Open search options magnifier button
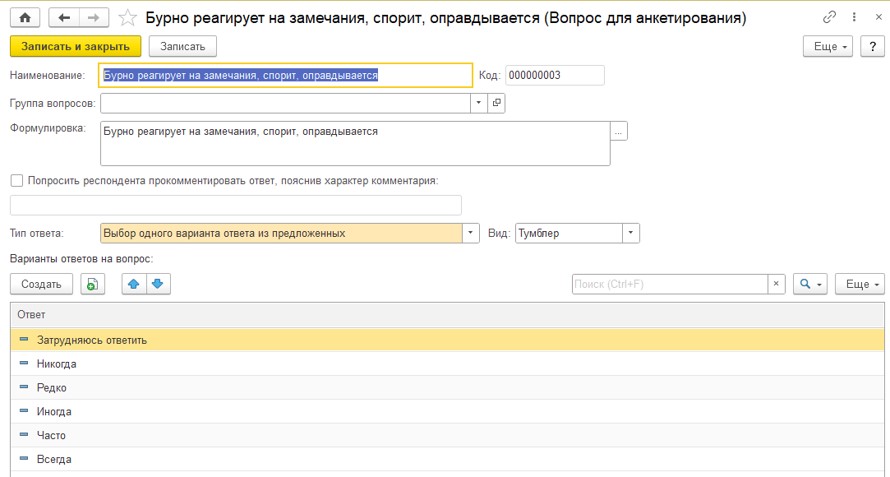 click(x=810, y=284)
